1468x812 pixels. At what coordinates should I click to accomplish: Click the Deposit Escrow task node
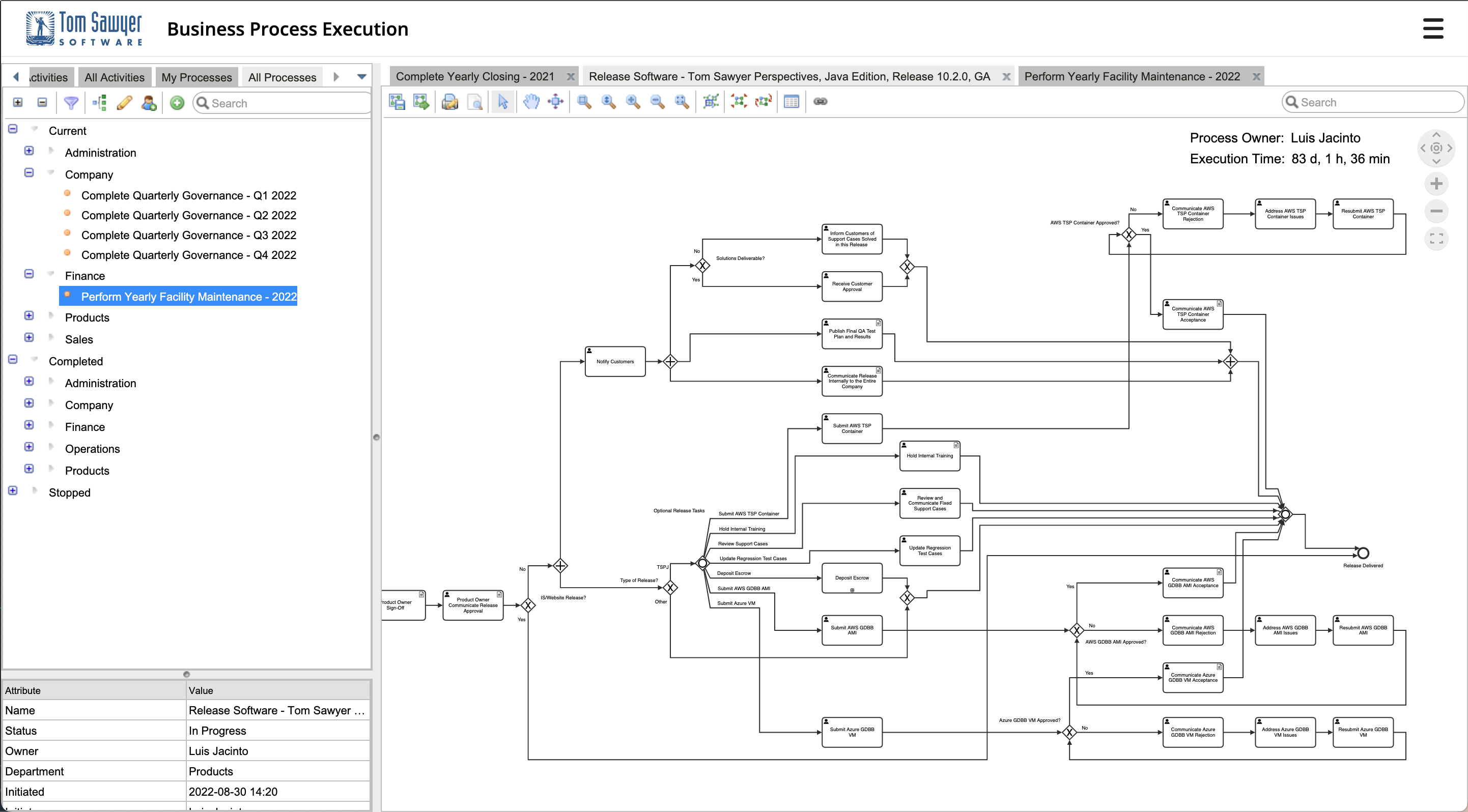coord(852,578)
